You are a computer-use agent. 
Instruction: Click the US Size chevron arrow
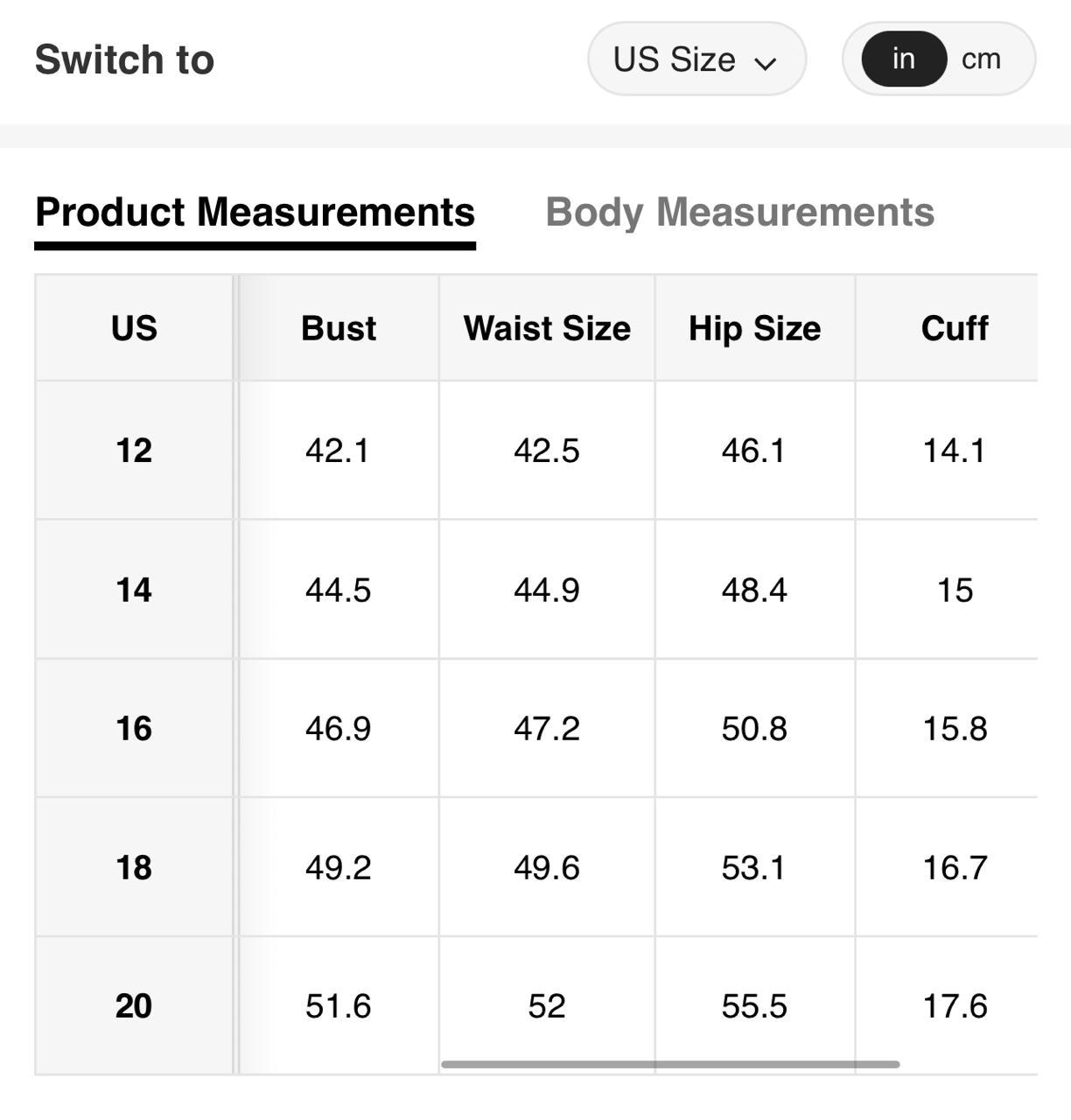coord(766,63)
